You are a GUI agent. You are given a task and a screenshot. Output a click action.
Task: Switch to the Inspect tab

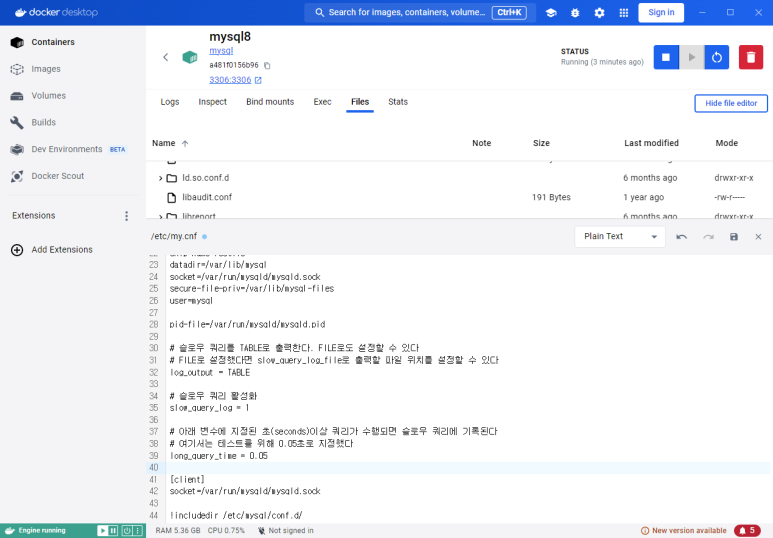[x=212, y=102]
